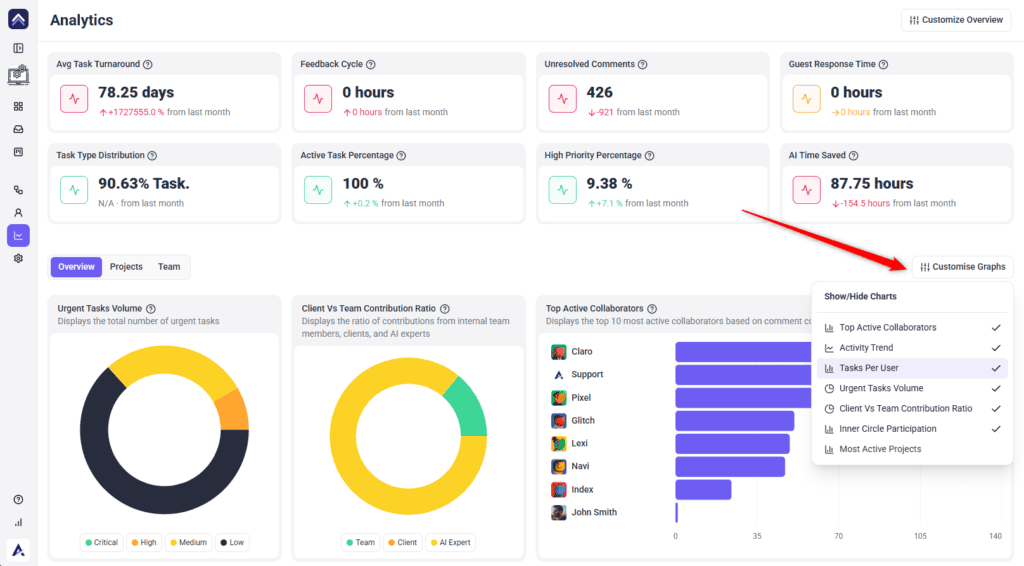Image resolution: width=1024 pixels, height=566 pixels.
Task: Click the 78.25 days value
Action: tap(136, 93)
